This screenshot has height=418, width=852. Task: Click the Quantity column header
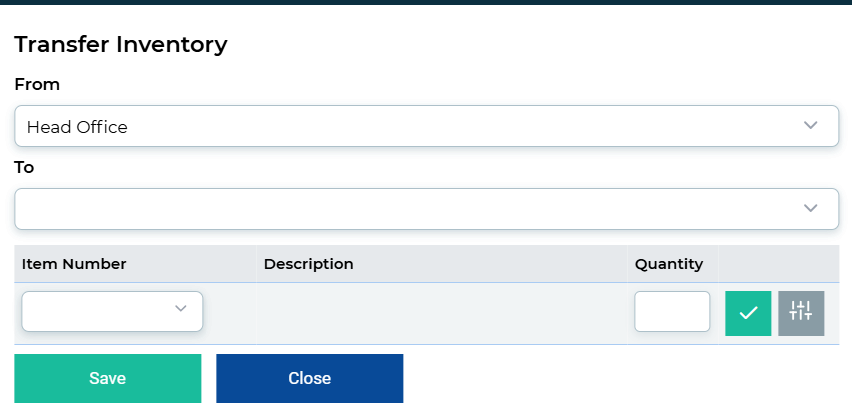coord(669,265)
